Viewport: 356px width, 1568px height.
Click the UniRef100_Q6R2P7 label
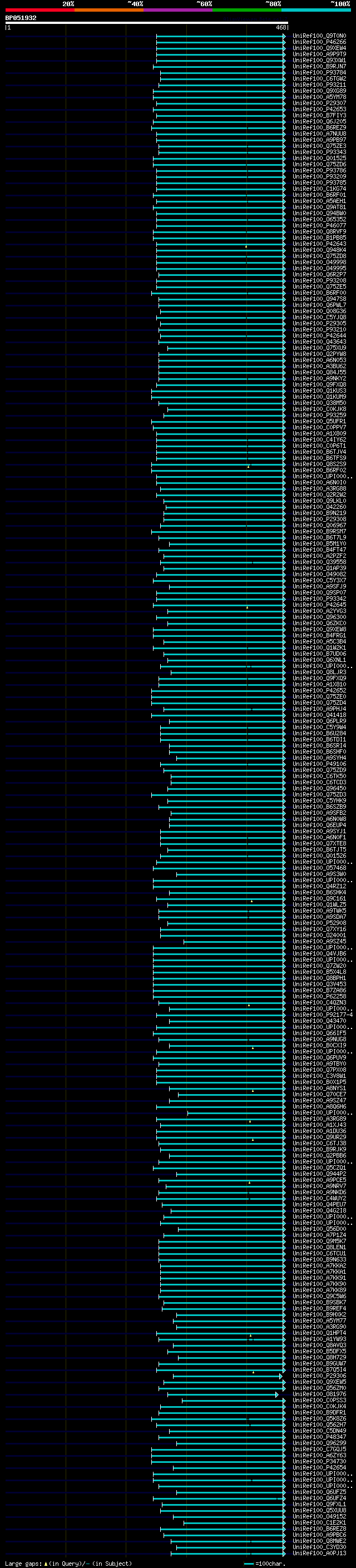click(x=319, y=275)
